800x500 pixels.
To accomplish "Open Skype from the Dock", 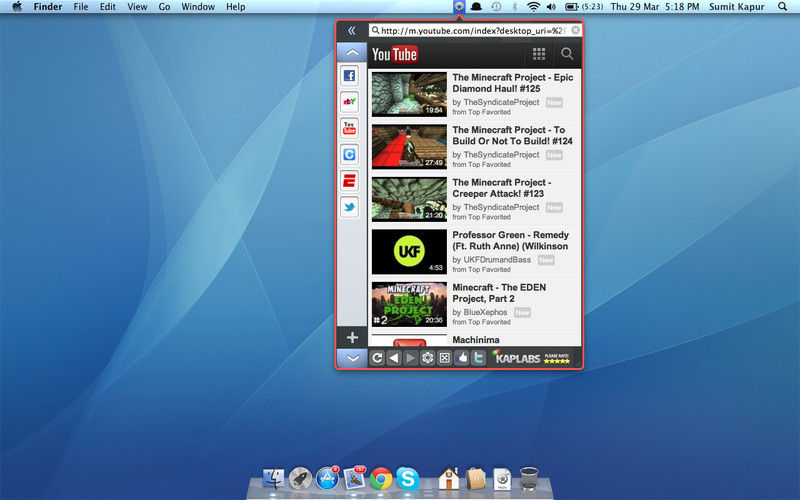I will (x=408, y=479).
